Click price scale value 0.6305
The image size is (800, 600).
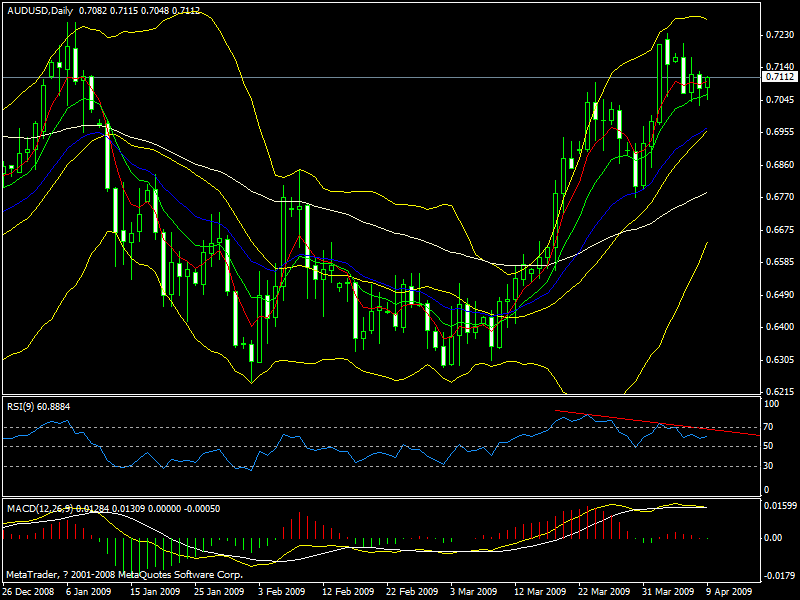tap(780, 360)
